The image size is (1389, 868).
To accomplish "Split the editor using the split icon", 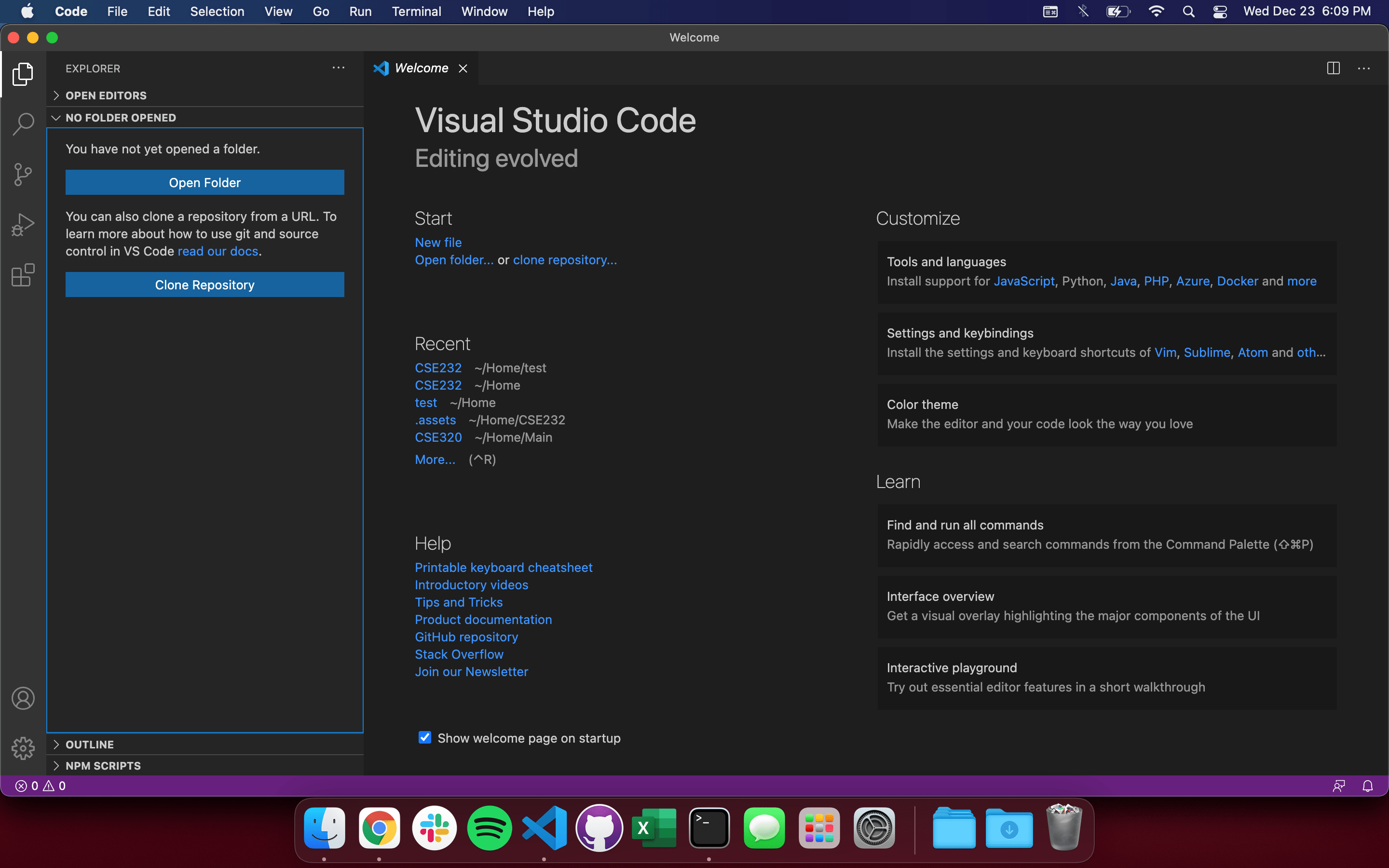I will (1333, 68).
